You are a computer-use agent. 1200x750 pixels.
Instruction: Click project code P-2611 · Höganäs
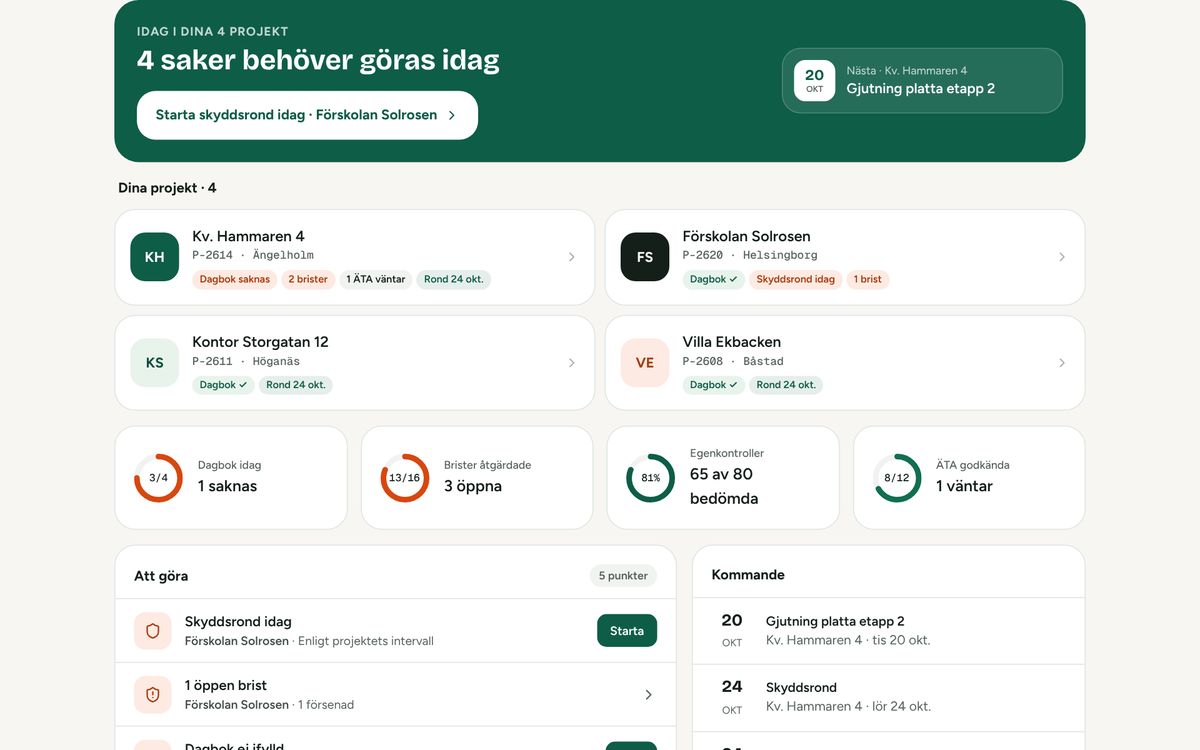coord(246,362)
